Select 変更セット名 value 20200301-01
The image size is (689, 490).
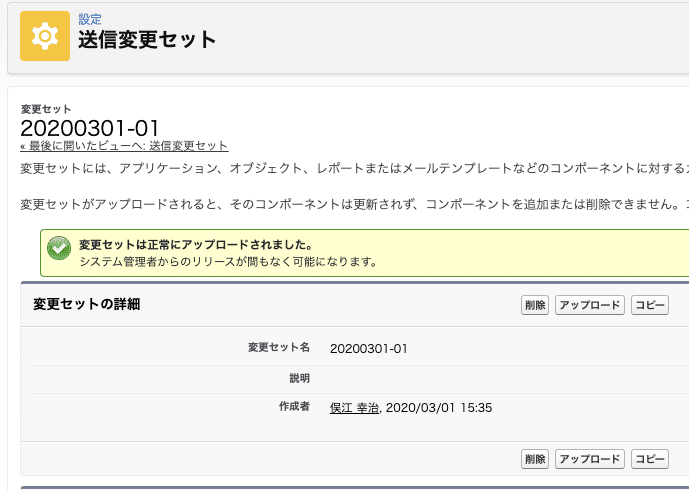pyautogui.click(x=369, y=349)
